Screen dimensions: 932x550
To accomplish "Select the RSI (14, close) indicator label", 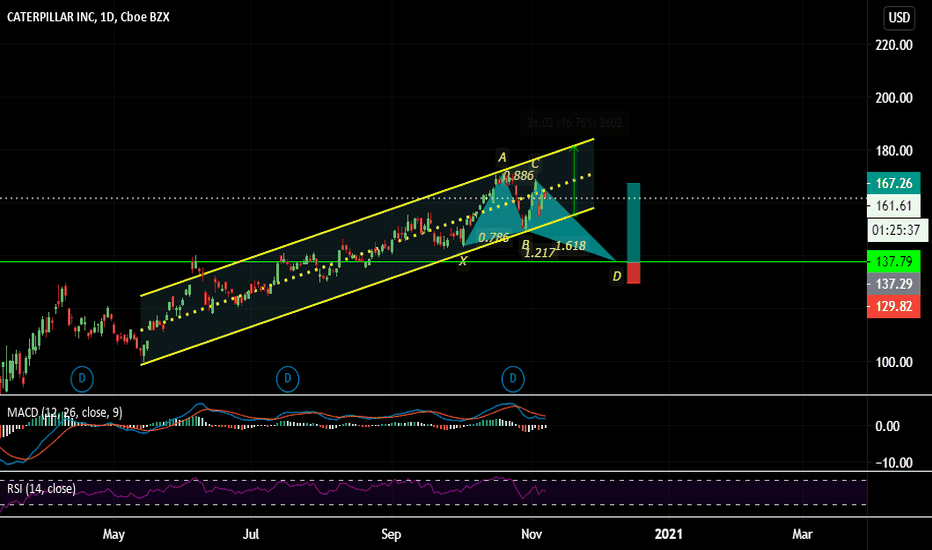I will point(42,489).
